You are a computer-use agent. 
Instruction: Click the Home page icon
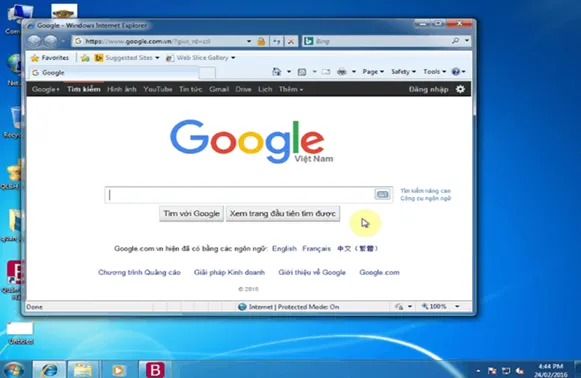pyautogui.click(x=276, y=72)
